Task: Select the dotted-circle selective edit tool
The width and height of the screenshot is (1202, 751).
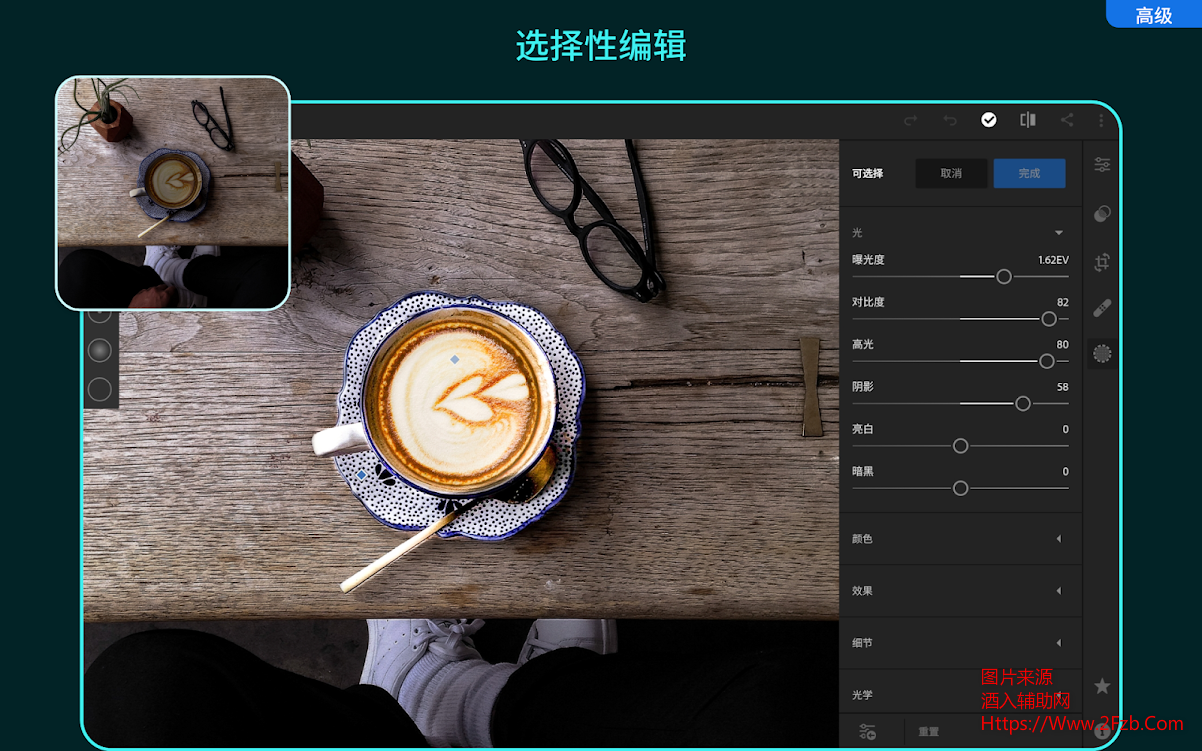Action: pyautogui.click(x=1102, y=353)
